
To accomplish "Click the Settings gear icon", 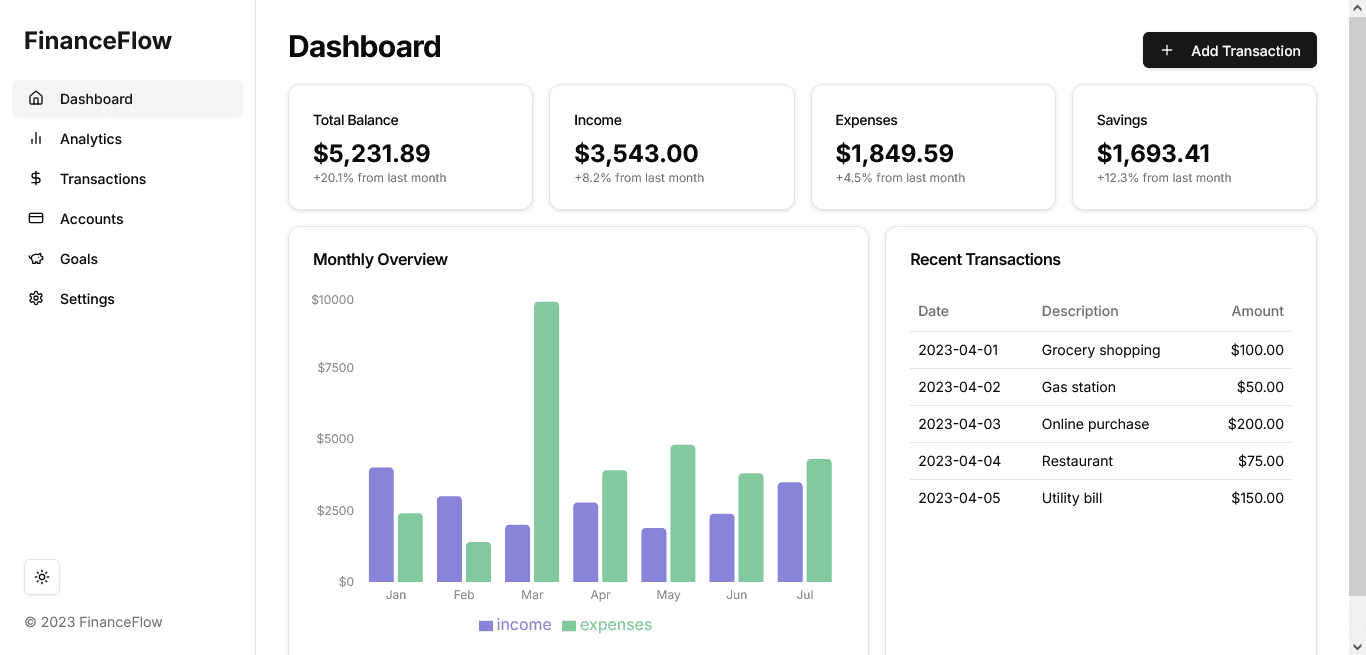I will (36, 298).
